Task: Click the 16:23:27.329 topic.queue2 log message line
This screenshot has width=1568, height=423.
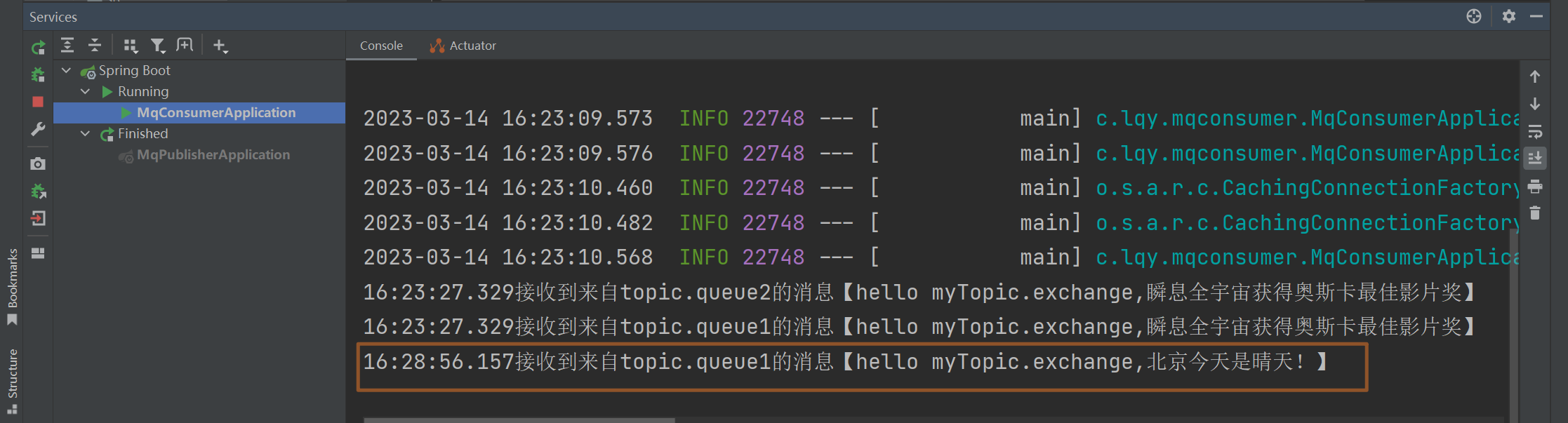Action: click(919, 293)
